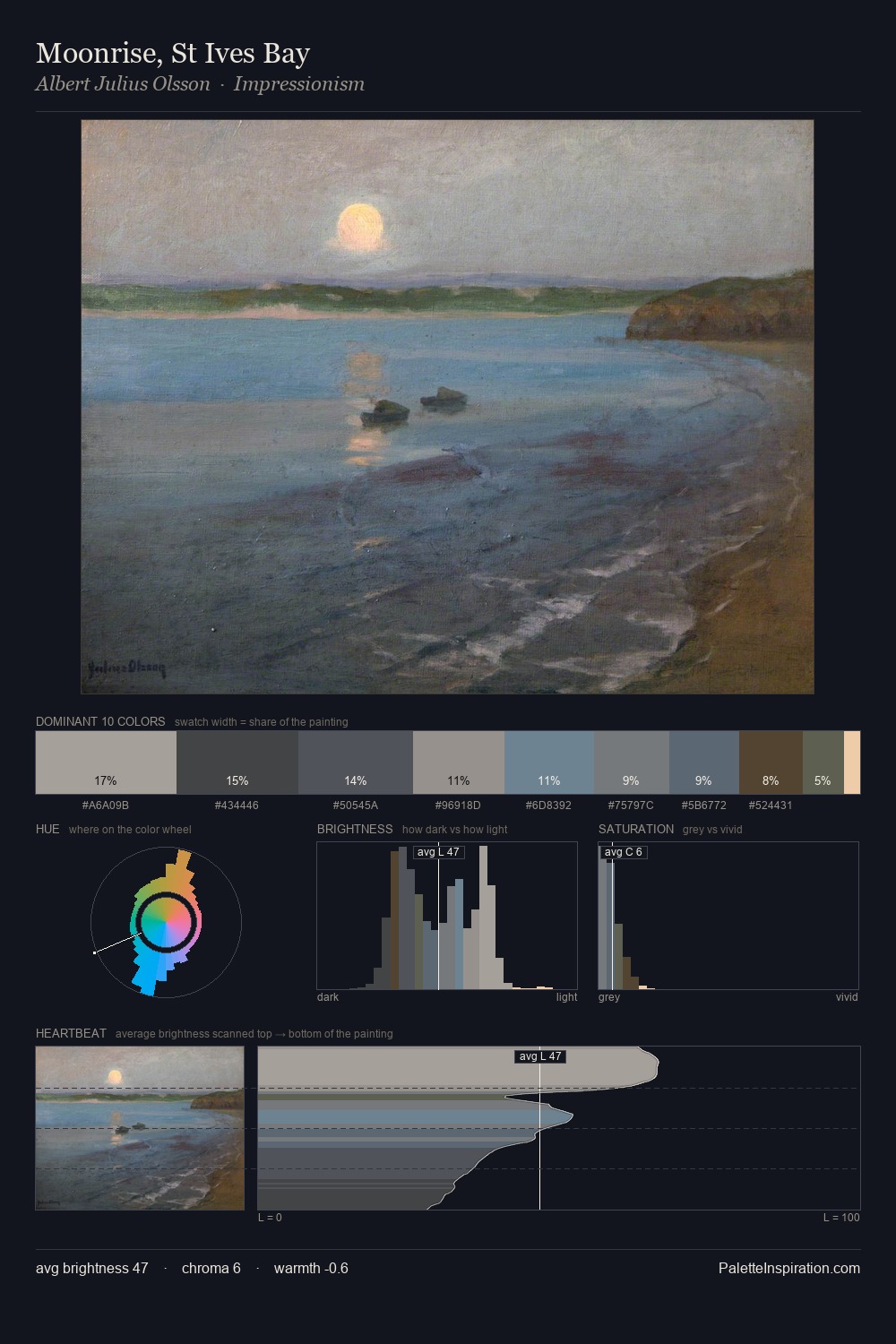Click the 'vivid' saturation axis label
Viewport: 896px width, 1344px height.
coord(847,997)
